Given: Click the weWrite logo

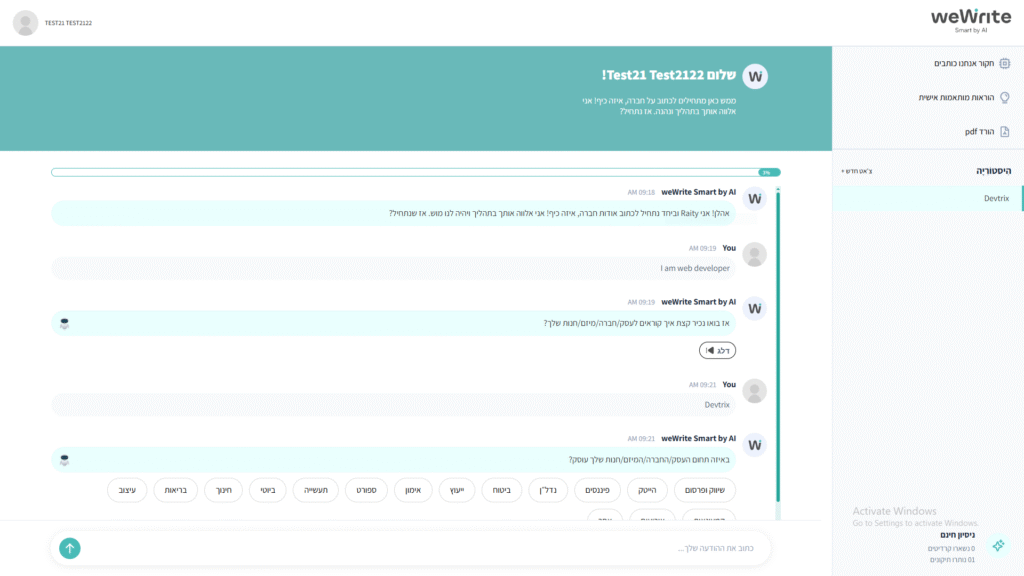Looking at the screenshot, I should click(x=970, y=20).
